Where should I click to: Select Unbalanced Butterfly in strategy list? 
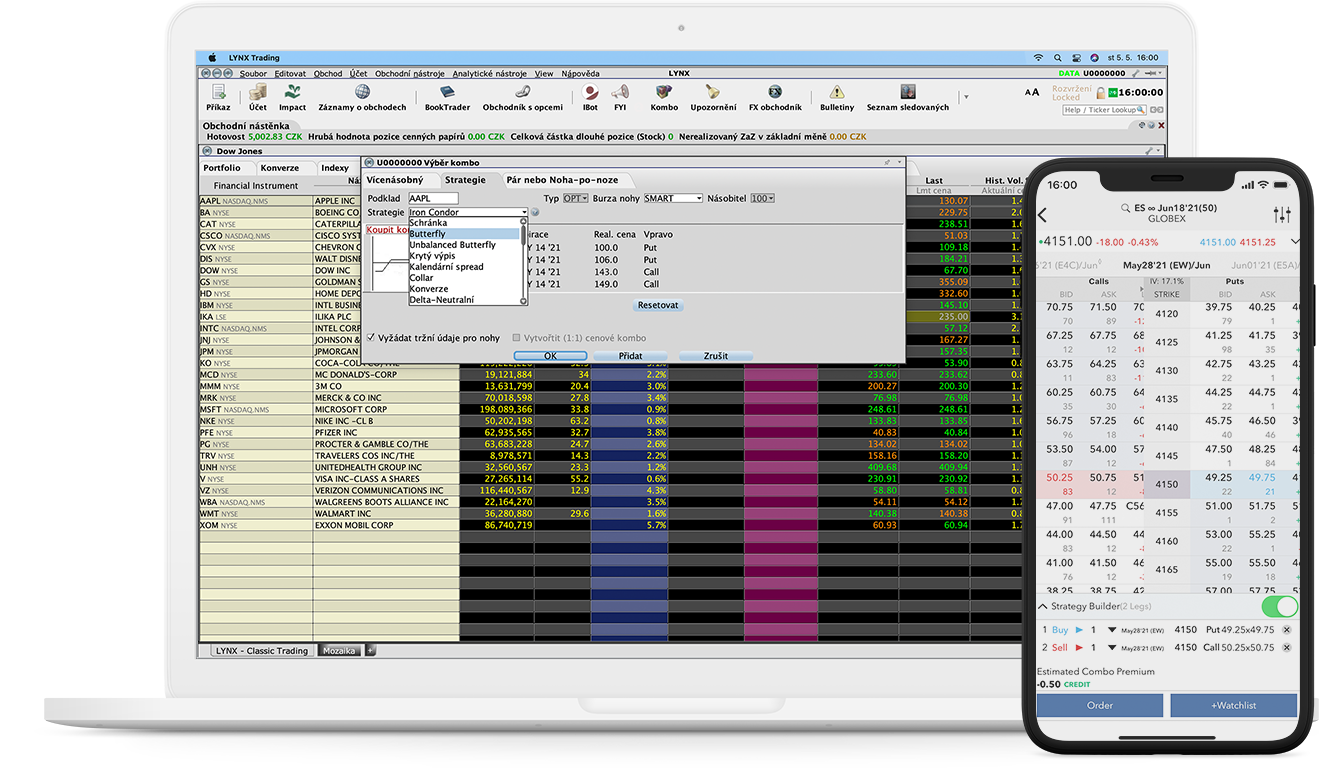coord(464,245)
